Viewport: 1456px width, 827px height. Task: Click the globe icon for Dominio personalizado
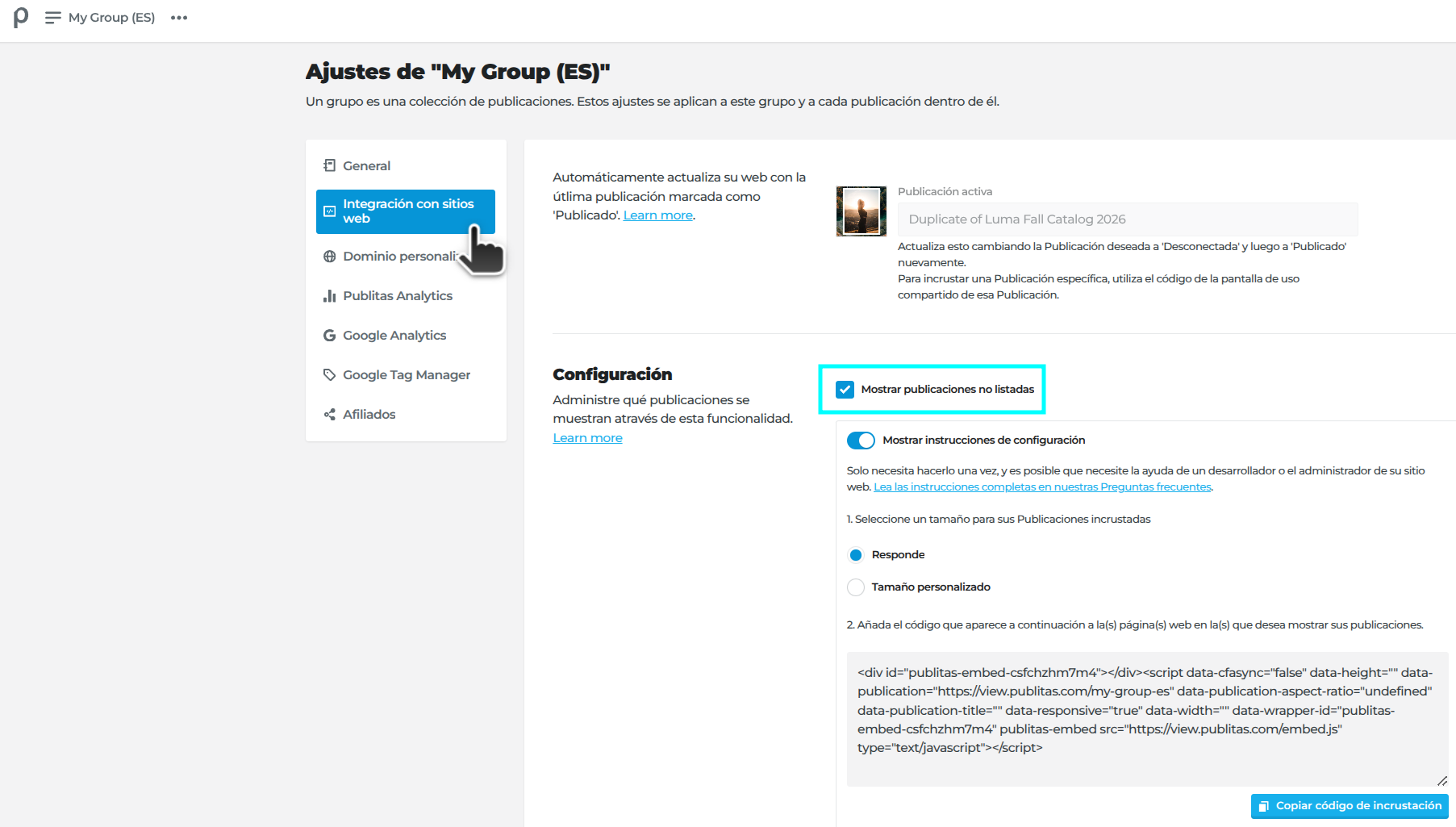pyautogui.click(x=329, y=257)
